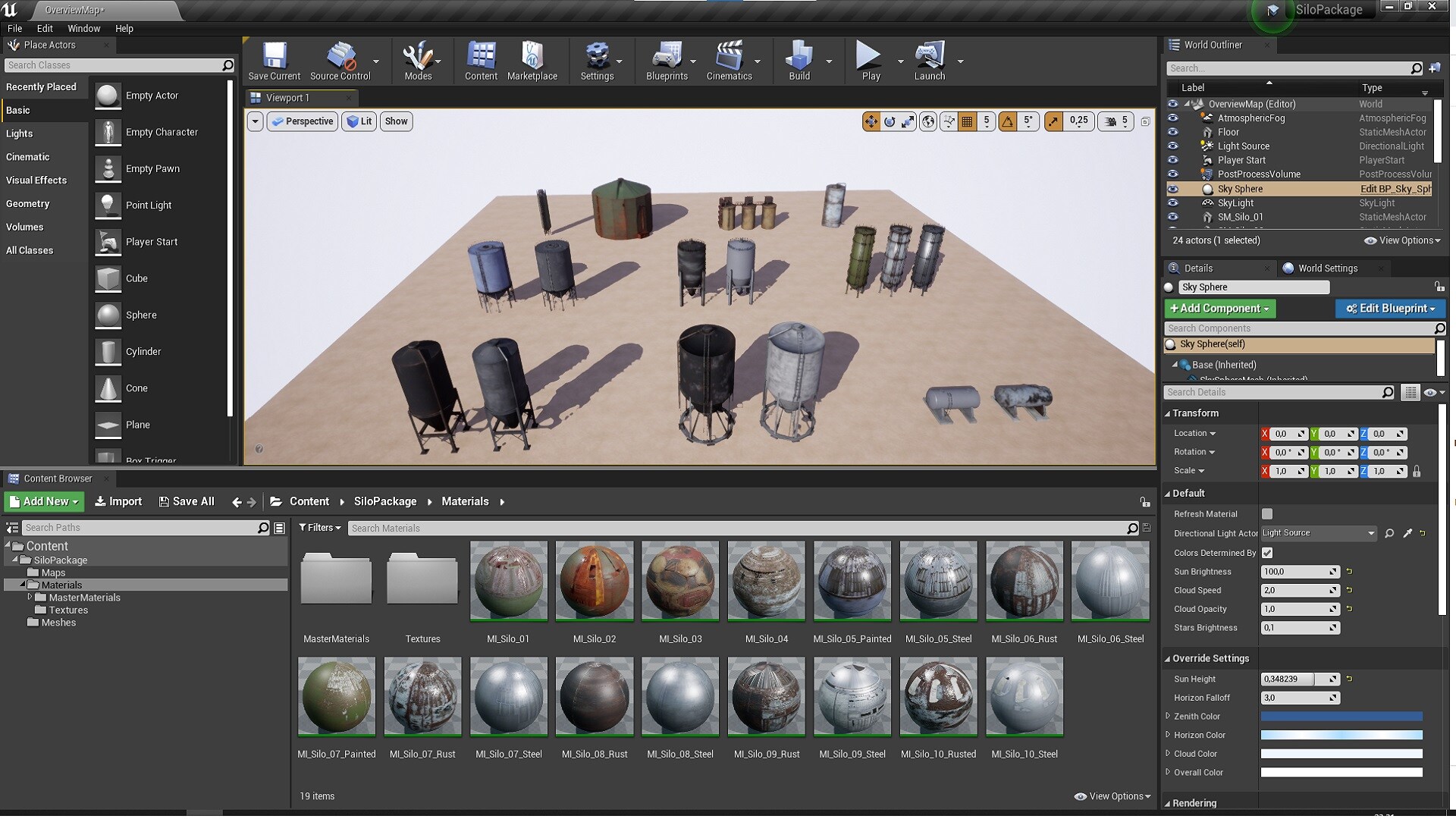The height and width of the screenshot is (819, 1456).
Task: Open the Lit view mode dropdown
Action: coord(359,121)
